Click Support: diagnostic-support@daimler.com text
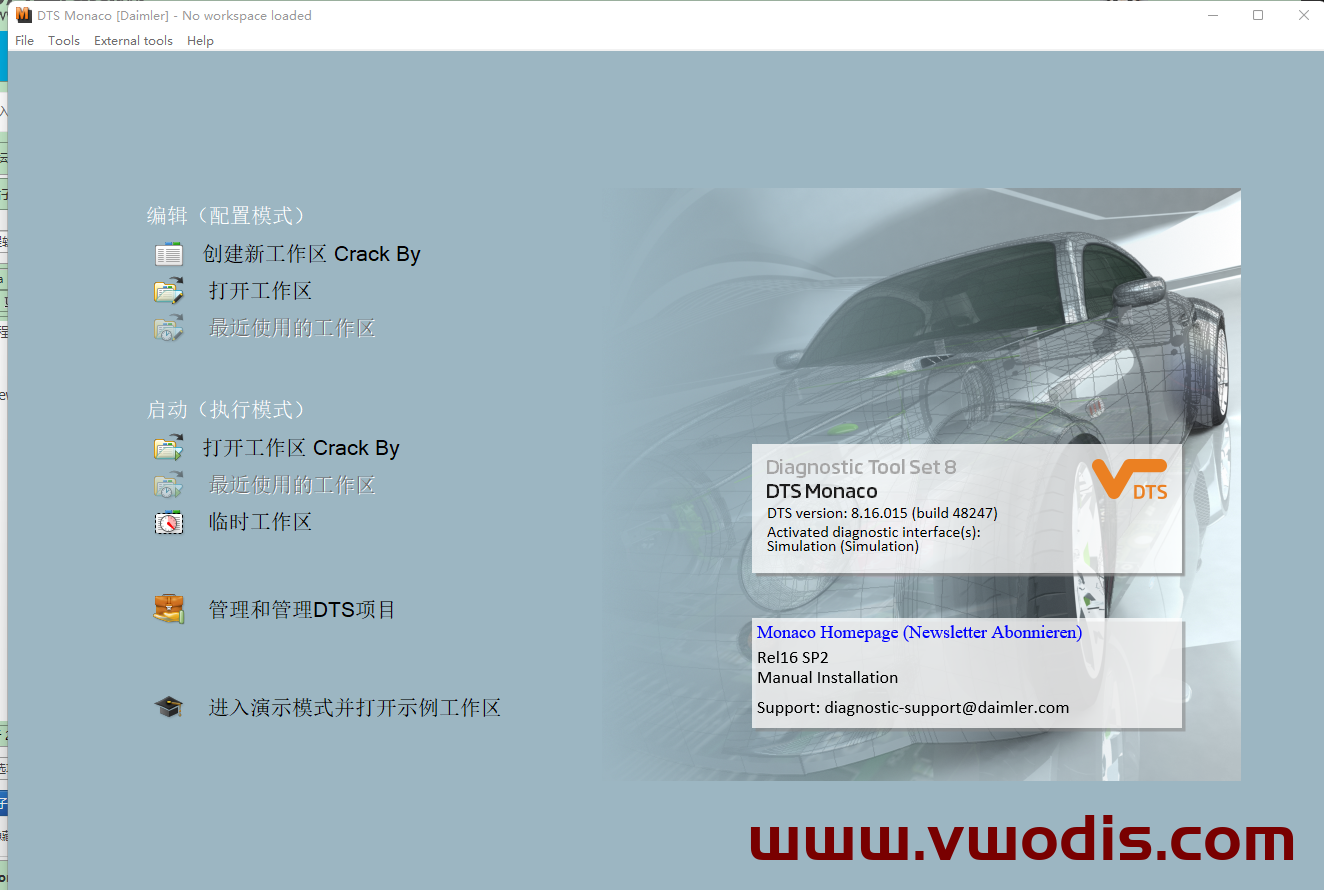Image resolution: width=1324 pixels, height=890 pixels. coord(913,707)
